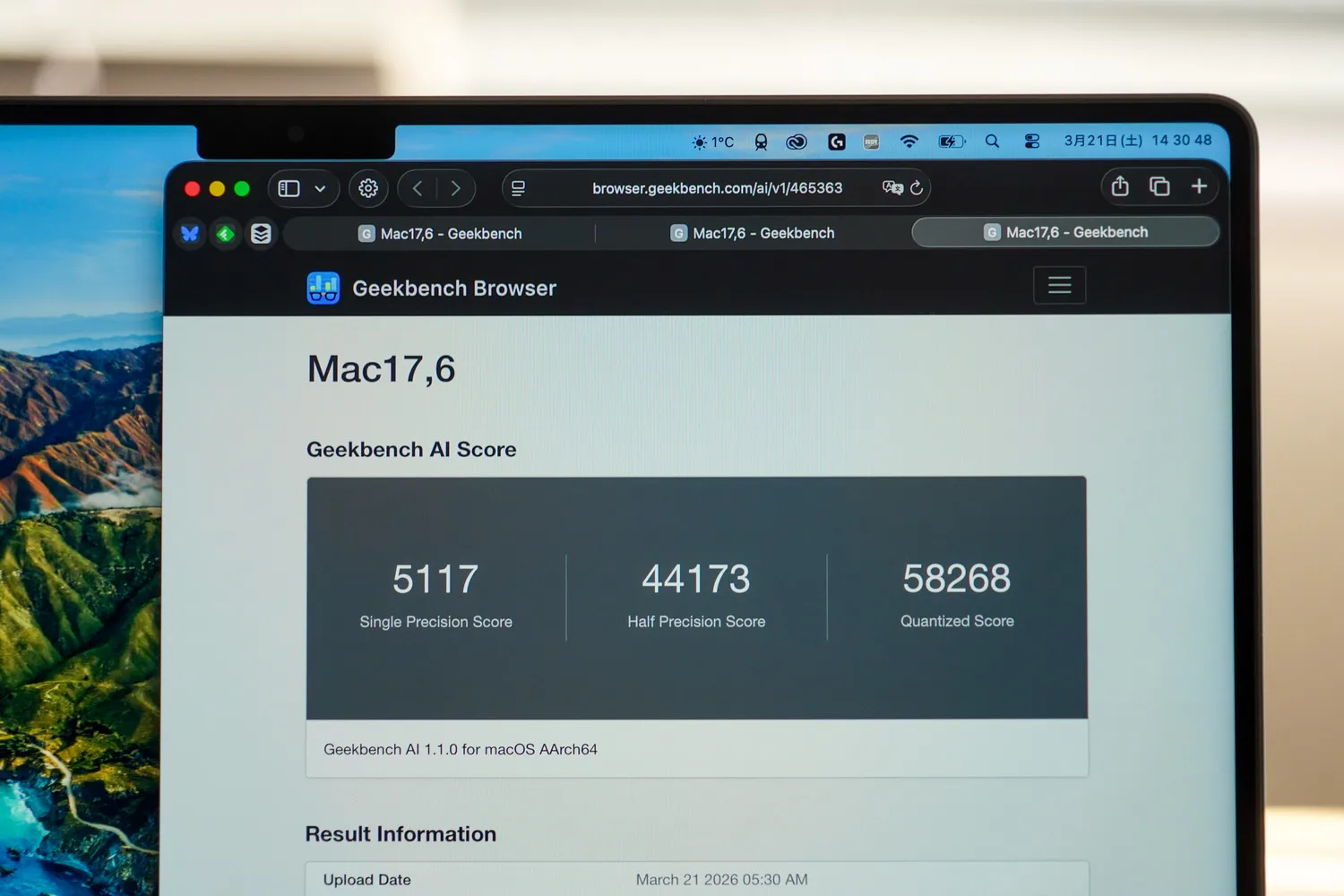Switch to the blue butterfly pinned tab
Image resolution: width=1344 pixels, height=896 pixels.
[190, 234]
